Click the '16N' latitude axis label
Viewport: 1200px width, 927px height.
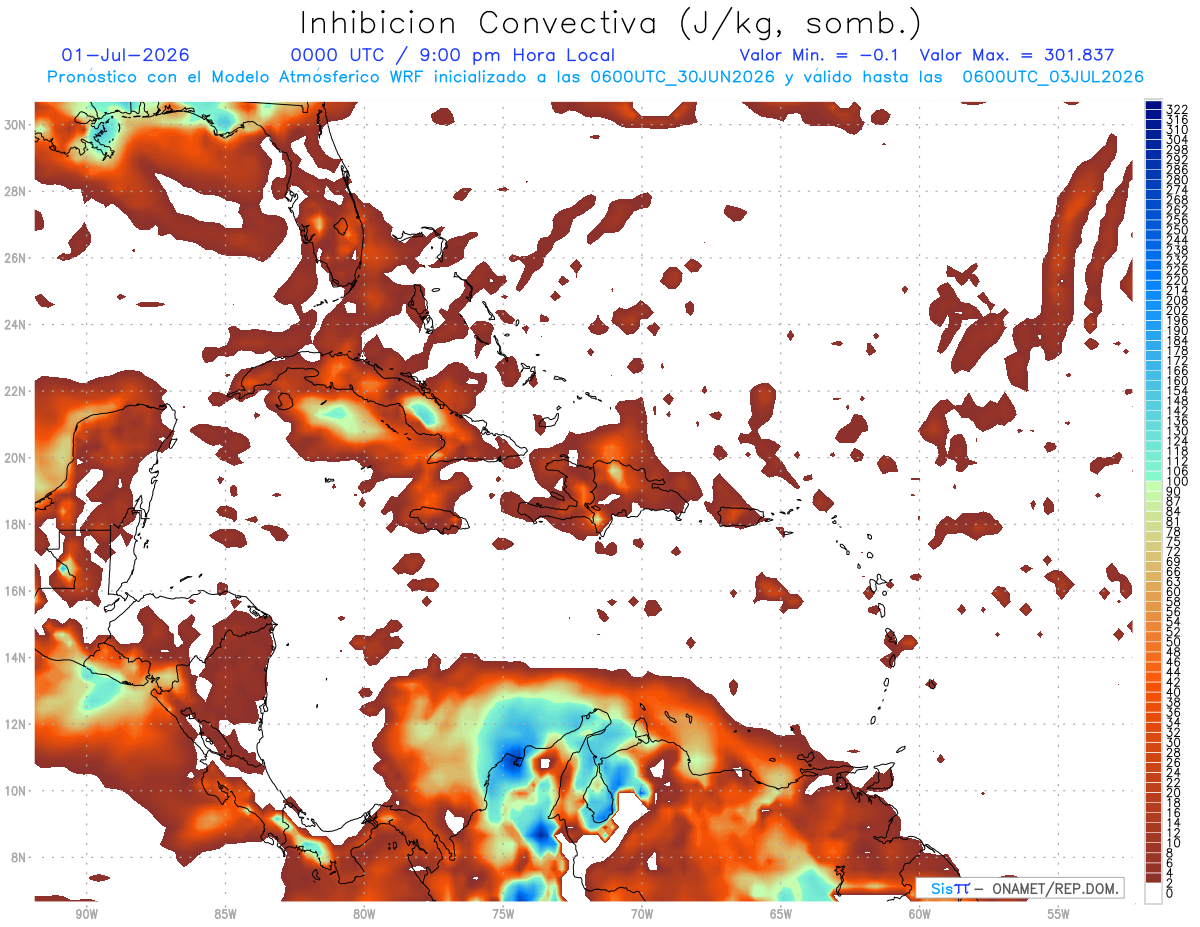(16, 591)
